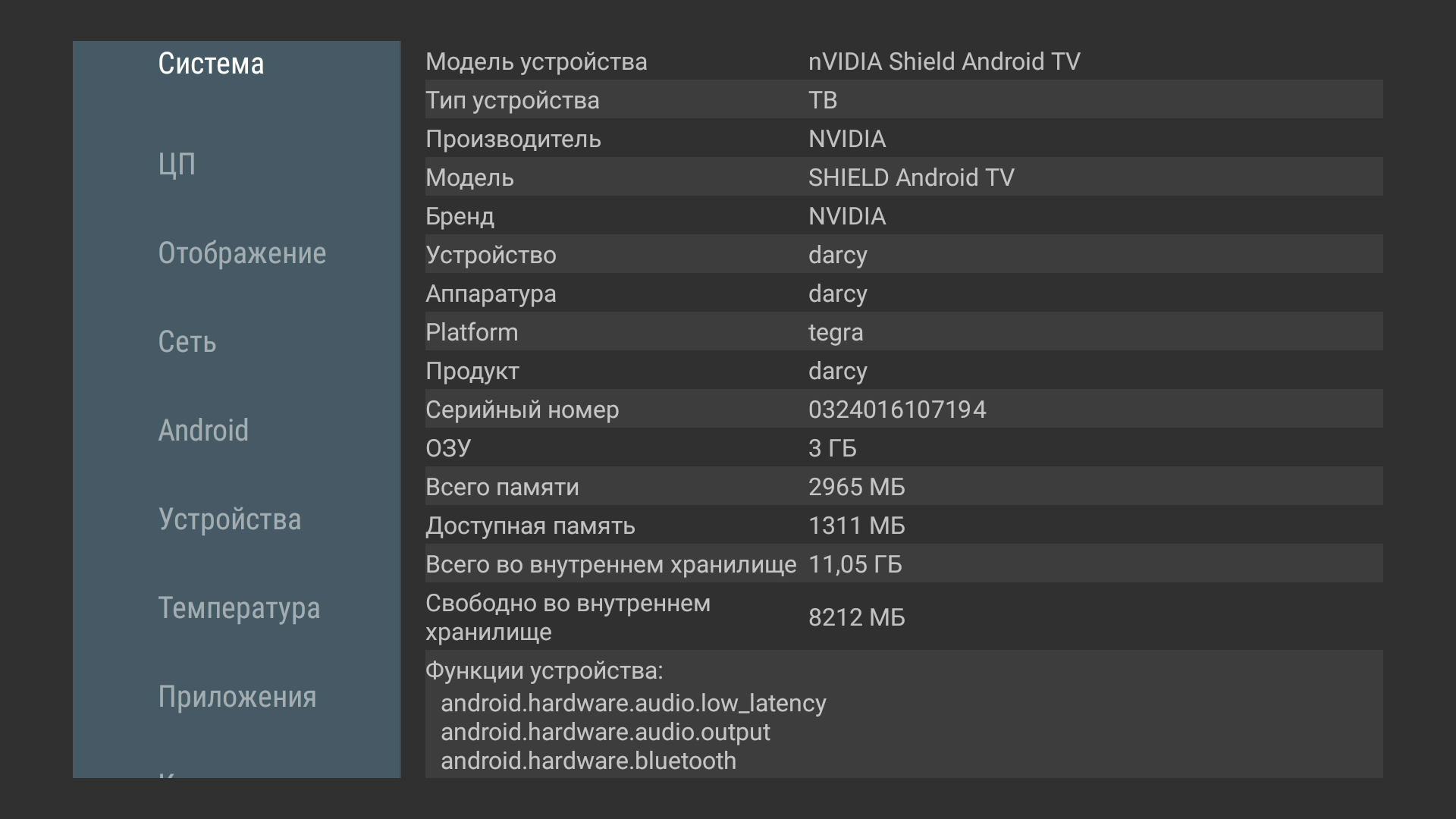Image resolution: width=1456 pixels, height=819 pixels.
Task: Click android.hardware.audio.low_latency feature entry
Action: click(x=633, y=703)
